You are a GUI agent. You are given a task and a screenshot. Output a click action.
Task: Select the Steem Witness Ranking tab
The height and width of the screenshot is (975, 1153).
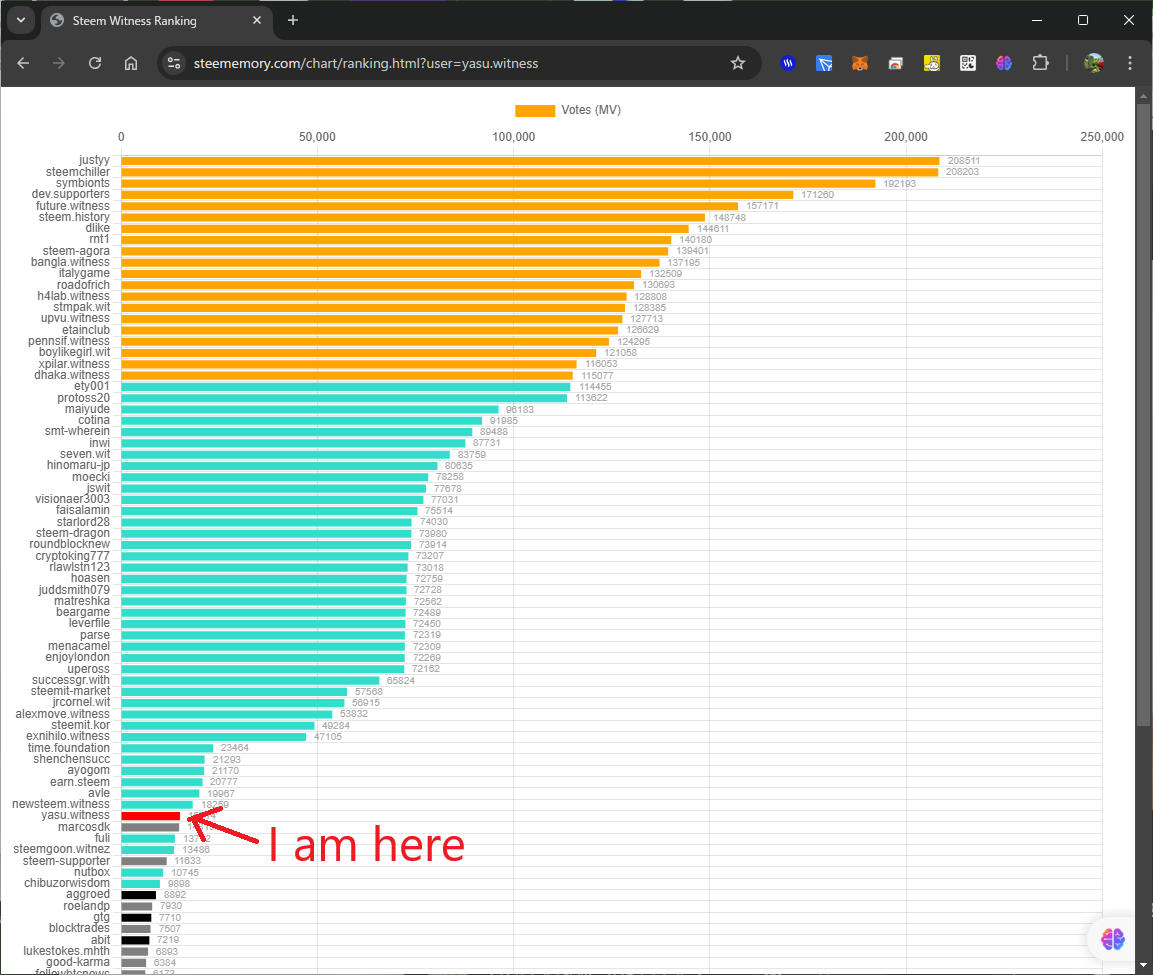(x=157, y=21)
